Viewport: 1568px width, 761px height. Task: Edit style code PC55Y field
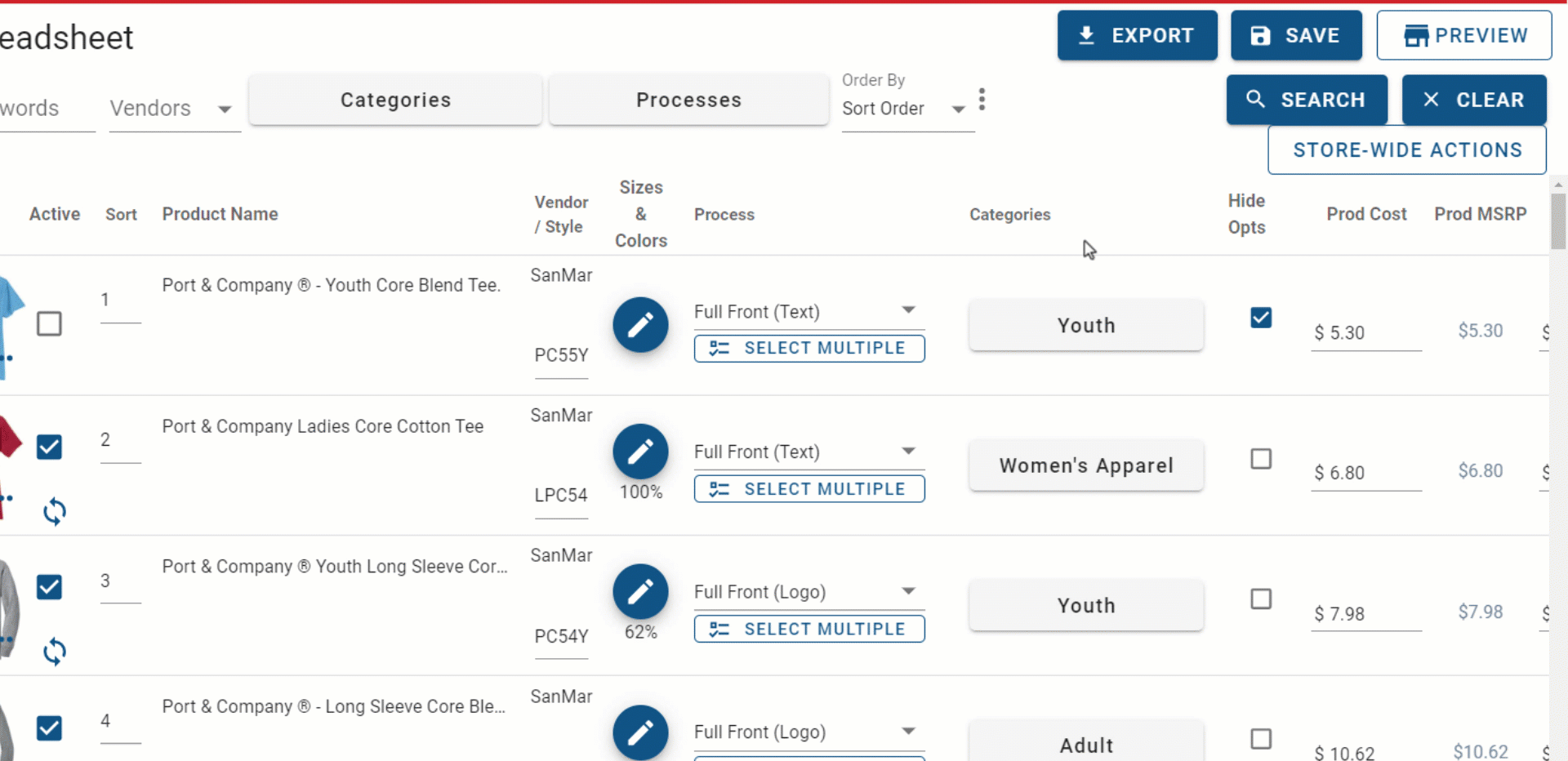point(561,356)
